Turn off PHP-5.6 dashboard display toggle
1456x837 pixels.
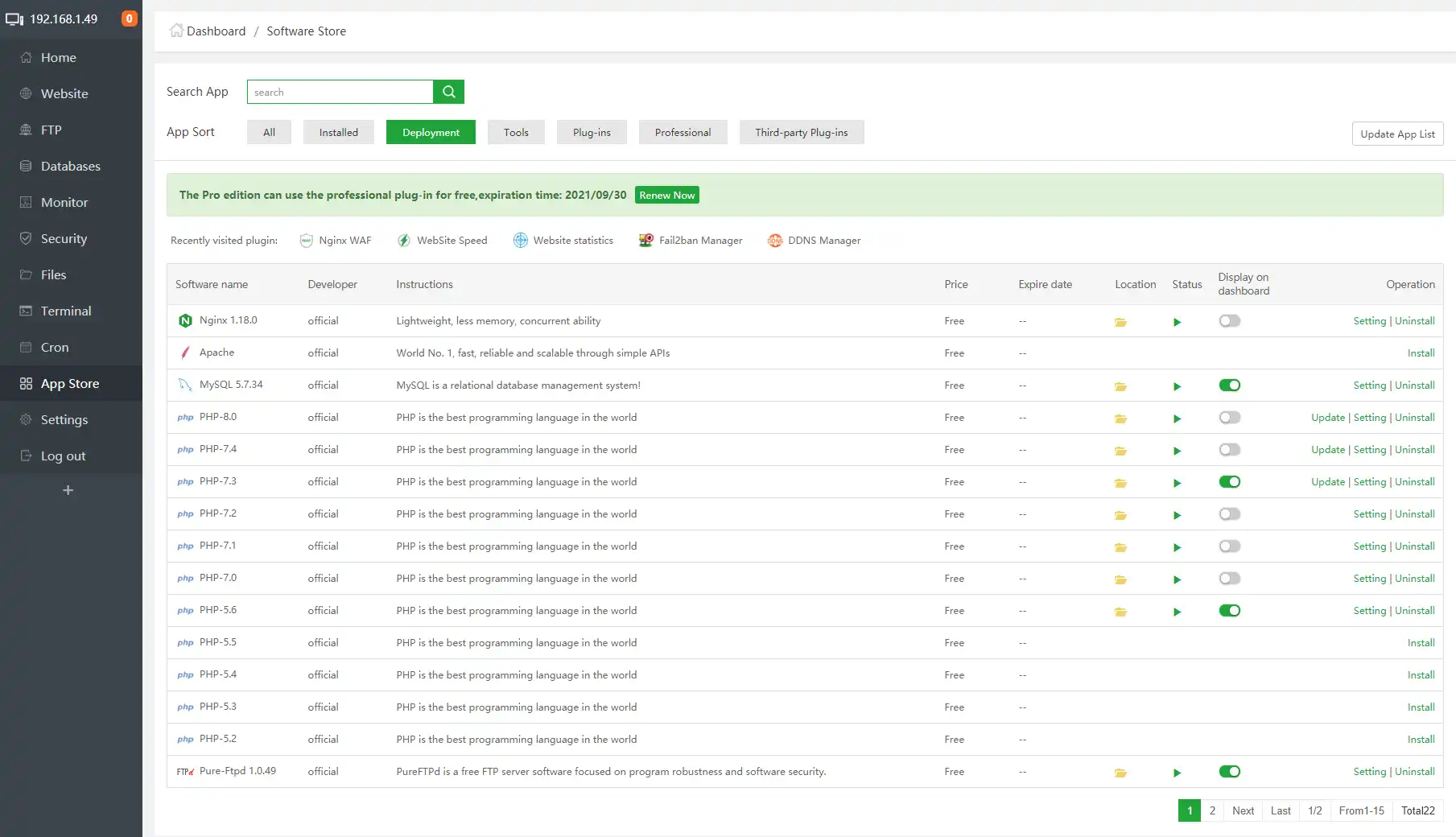1229,611
